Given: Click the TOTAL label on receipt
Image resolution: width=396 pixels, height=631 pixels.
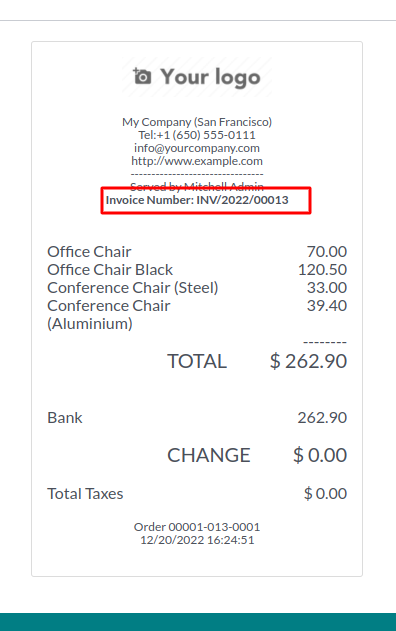Looking at the screenshot, I should 197,361.
